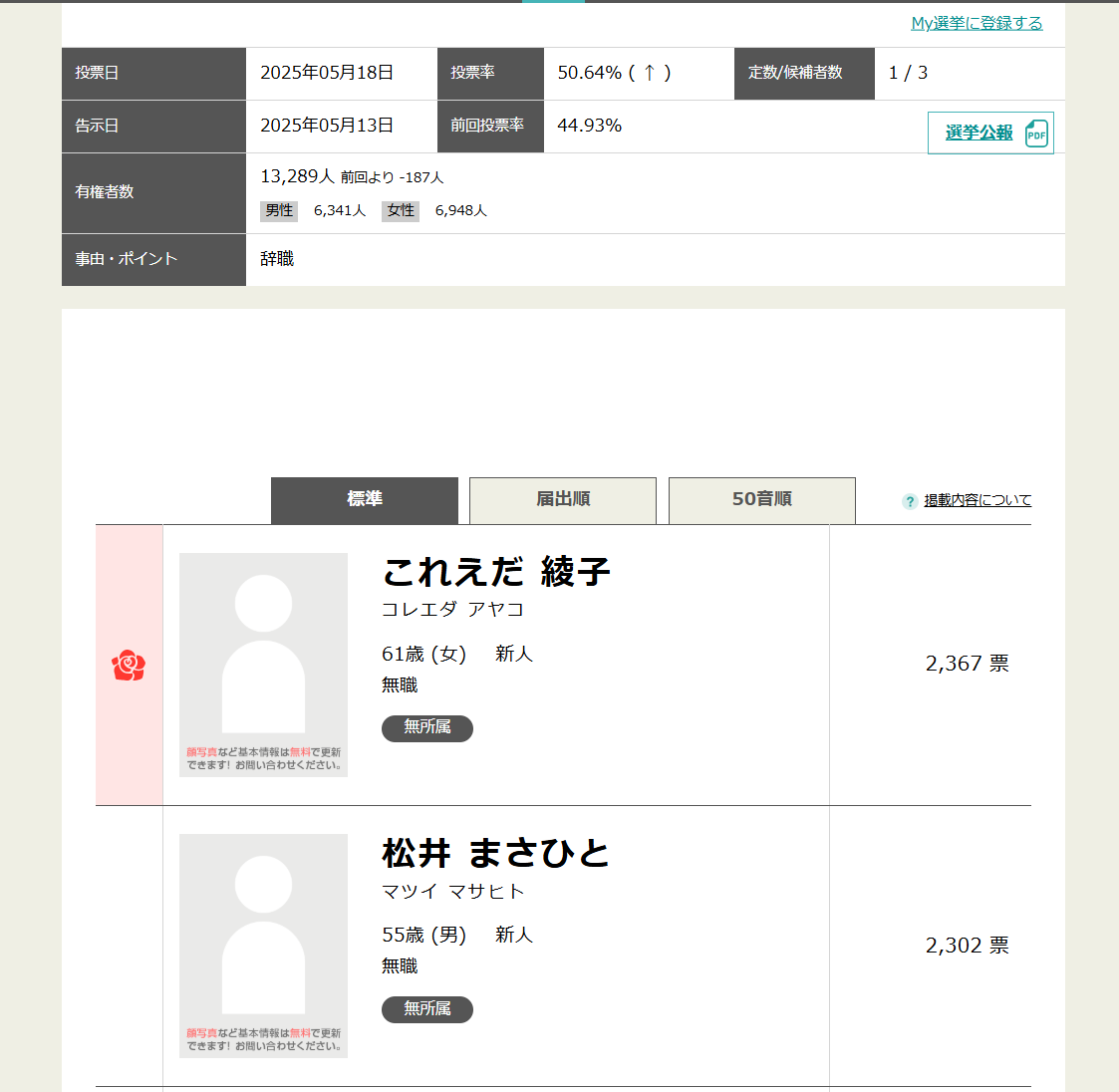Screen dimensions: 1119x1092
Task: Select 前回より -187人 text
Action: pyautogui.click(x=392, y=177)
